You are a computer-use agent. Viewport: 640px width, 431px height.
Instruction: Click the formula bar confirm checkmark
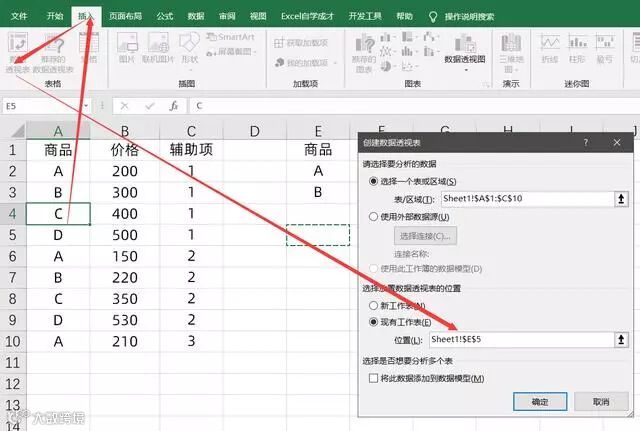click(x=149, y=106)
